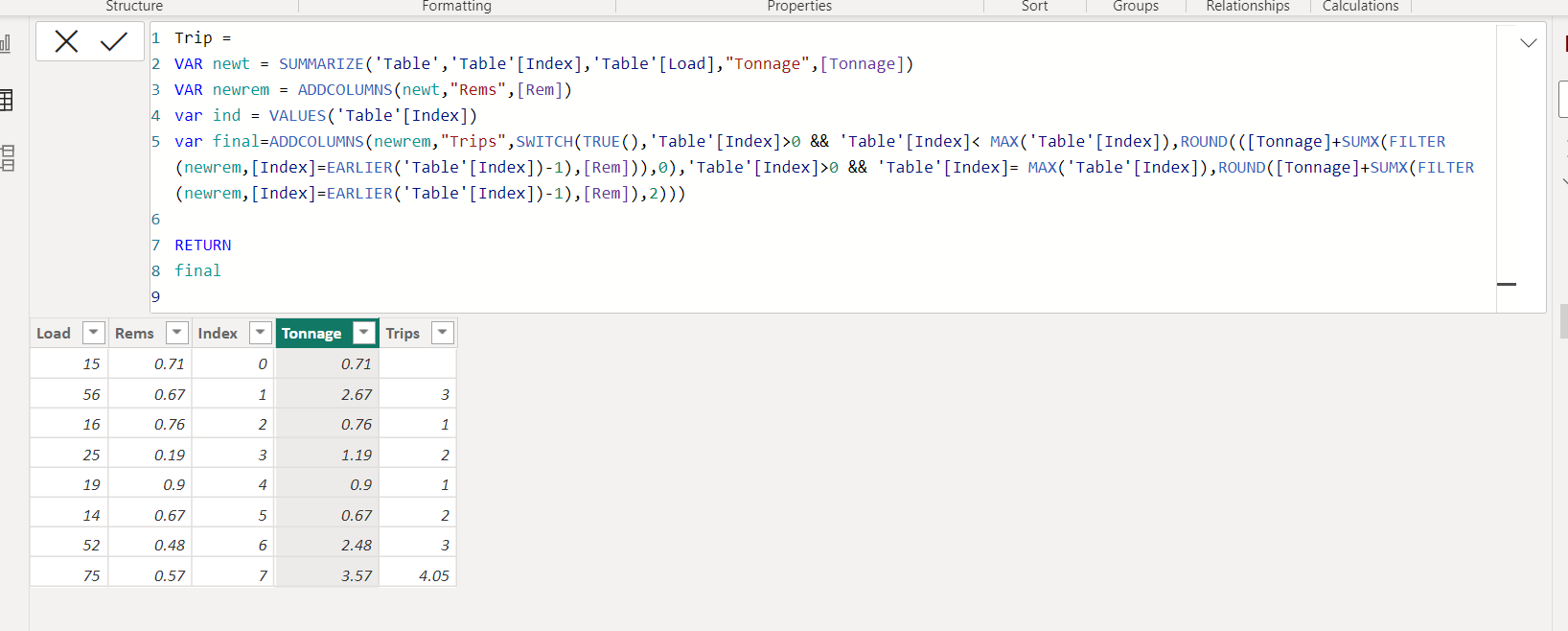
Task: Switch to Data table view in sidebar
Action: pos(6,100)
